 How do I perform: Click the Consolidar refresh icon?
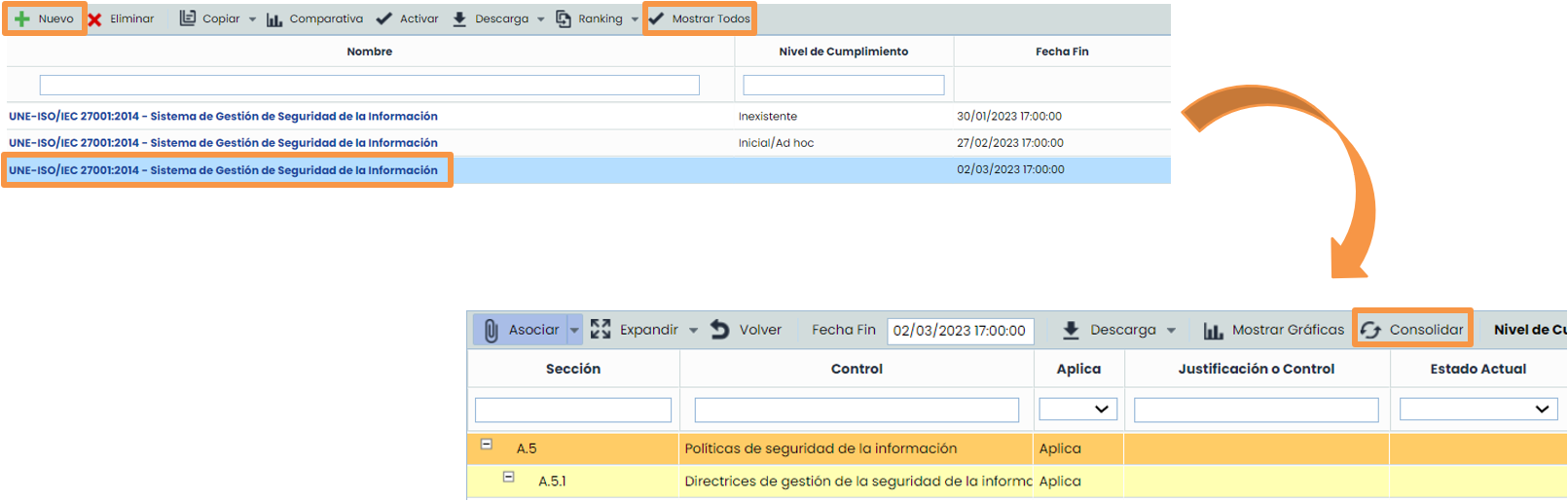point(1371,330)
